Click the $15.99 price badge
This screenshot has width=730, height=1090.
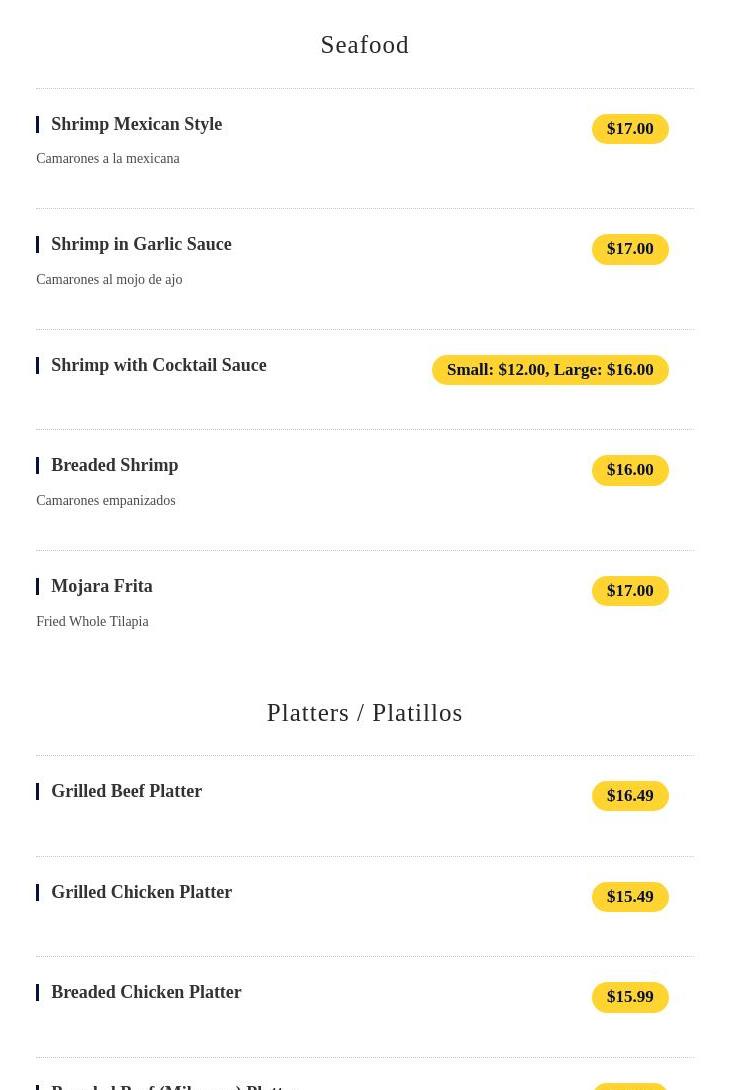(630, 997)
